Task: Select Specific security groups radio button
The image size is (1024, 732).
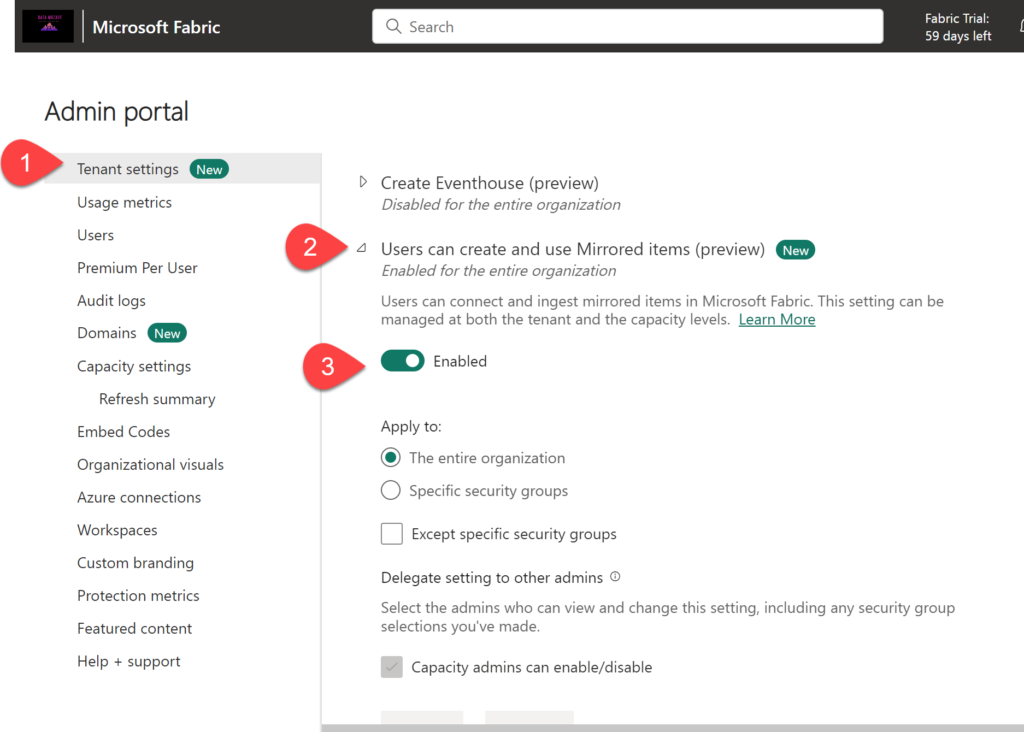Action: [391, 490]
